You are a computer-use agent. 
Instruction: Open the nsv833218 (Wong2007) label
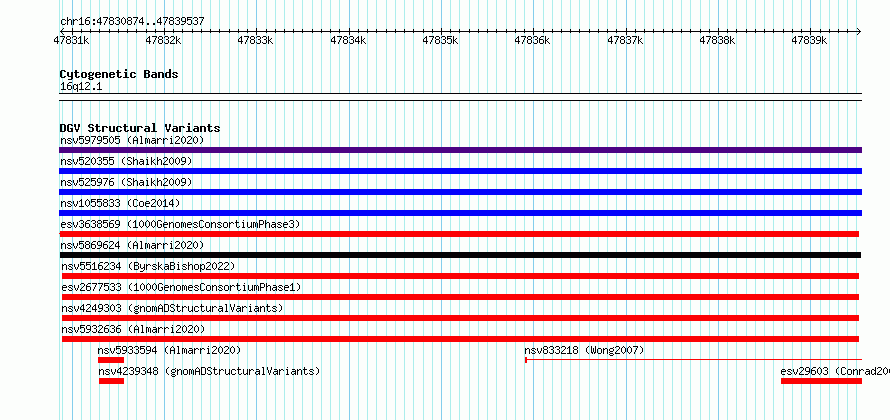click(585, 350)
